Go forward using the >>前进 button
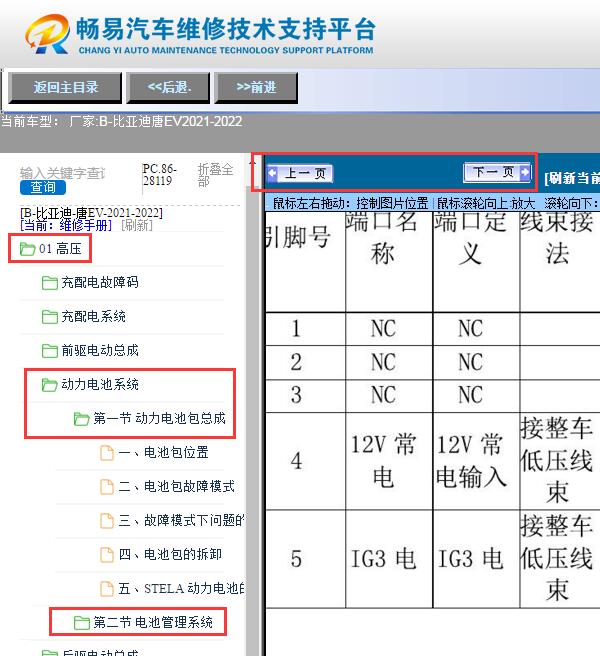Image resolution: width=600 pixels, height=656 pixels. tap(256, 87)
